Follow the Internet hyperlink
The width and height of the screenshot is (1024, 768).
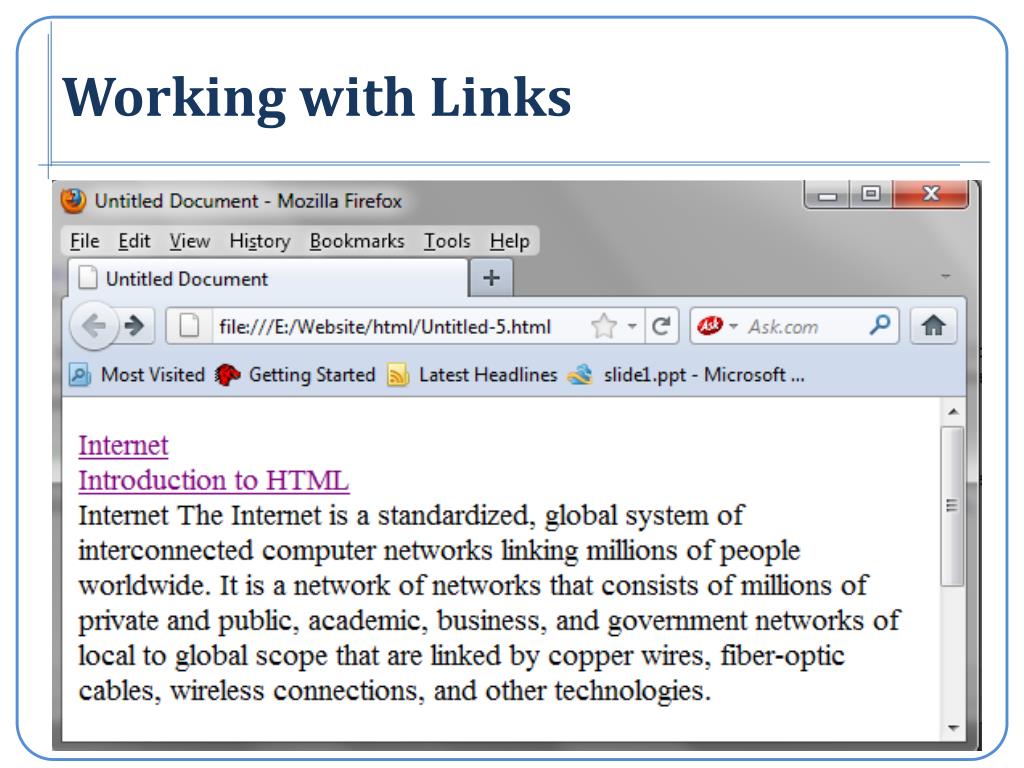tap(123, 445)
